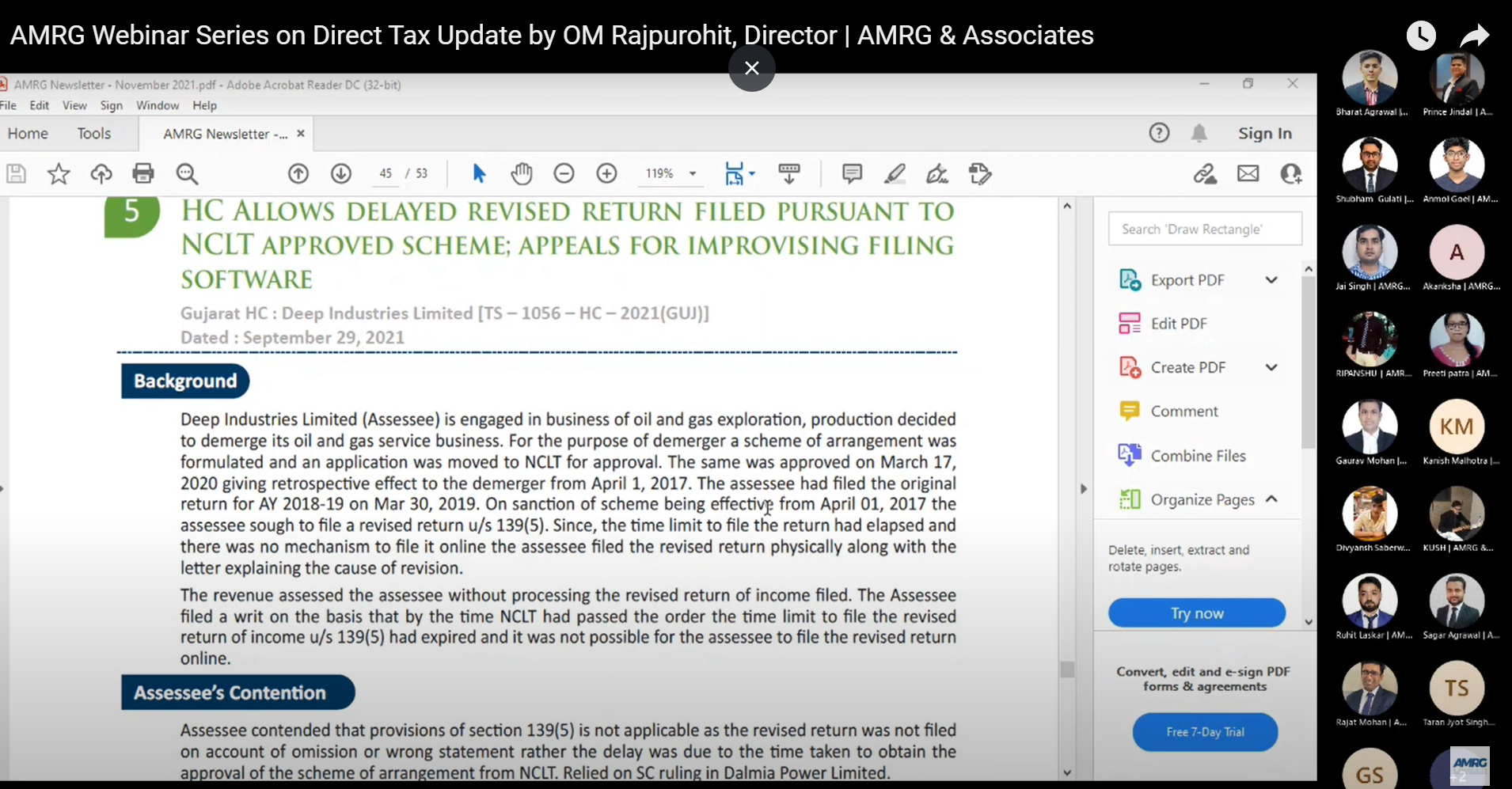Screen dimensions: 1512x789
Task: Close the AMRG Newsletter tab
Action: [301, 133]
